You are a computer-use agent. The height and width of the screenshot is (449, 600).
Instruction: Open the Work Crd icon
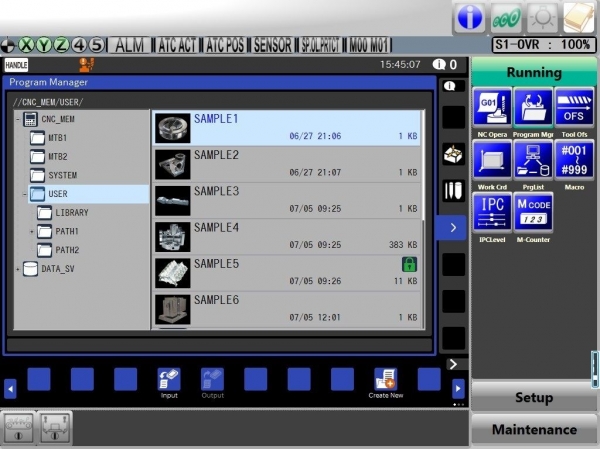click(x=492, y=160)
